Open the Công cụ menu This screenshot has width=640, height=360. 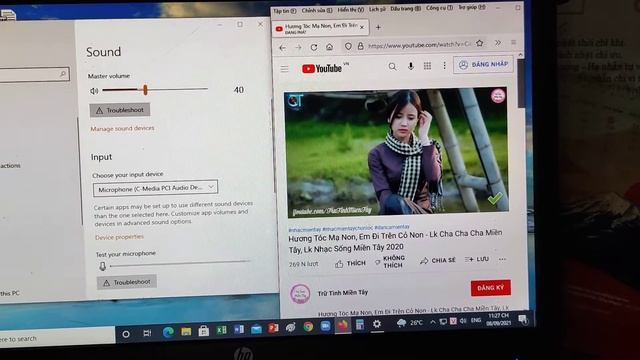coord(439,8)
